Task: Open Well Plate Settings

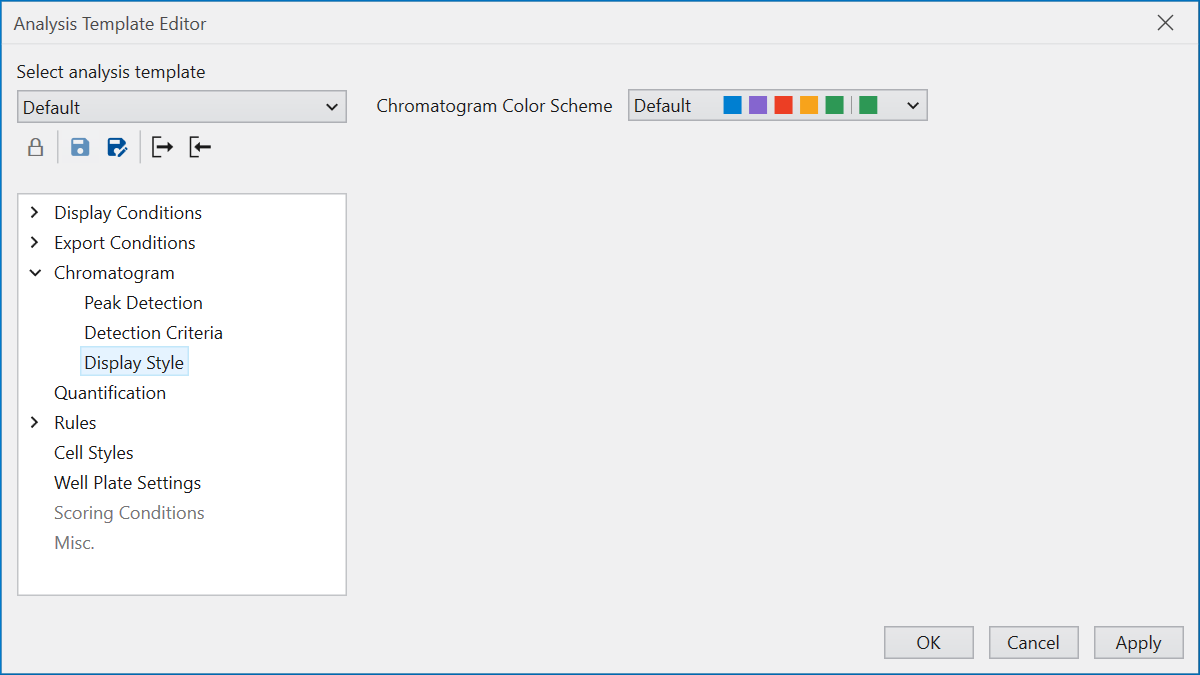Action: (127, 482)
